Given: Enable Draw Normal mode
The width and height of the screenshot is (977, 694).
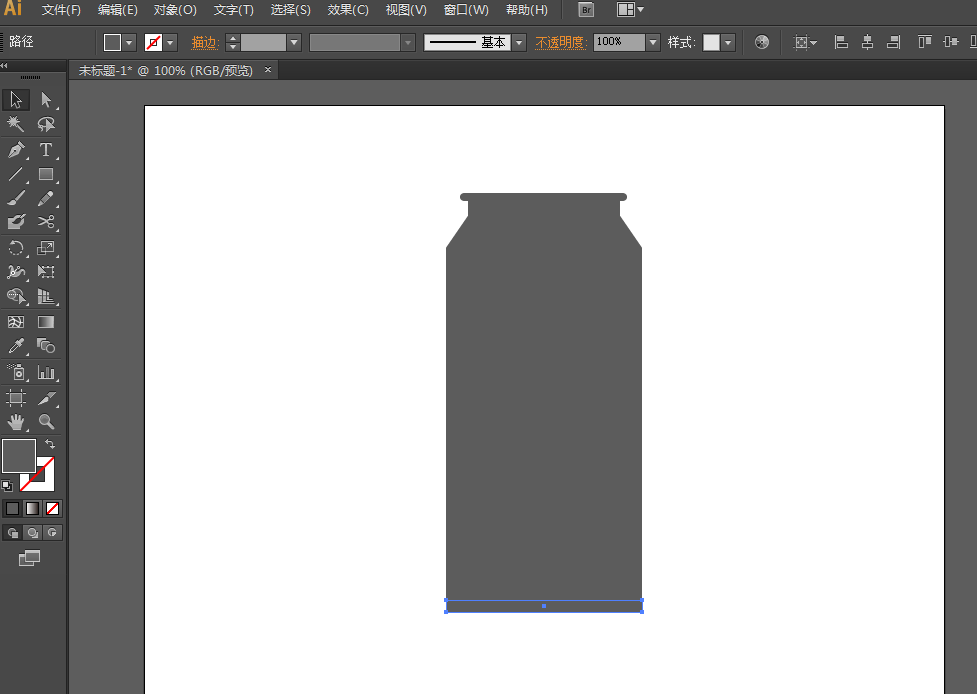Looking at the screenshot, I should [x=12, y=533].
